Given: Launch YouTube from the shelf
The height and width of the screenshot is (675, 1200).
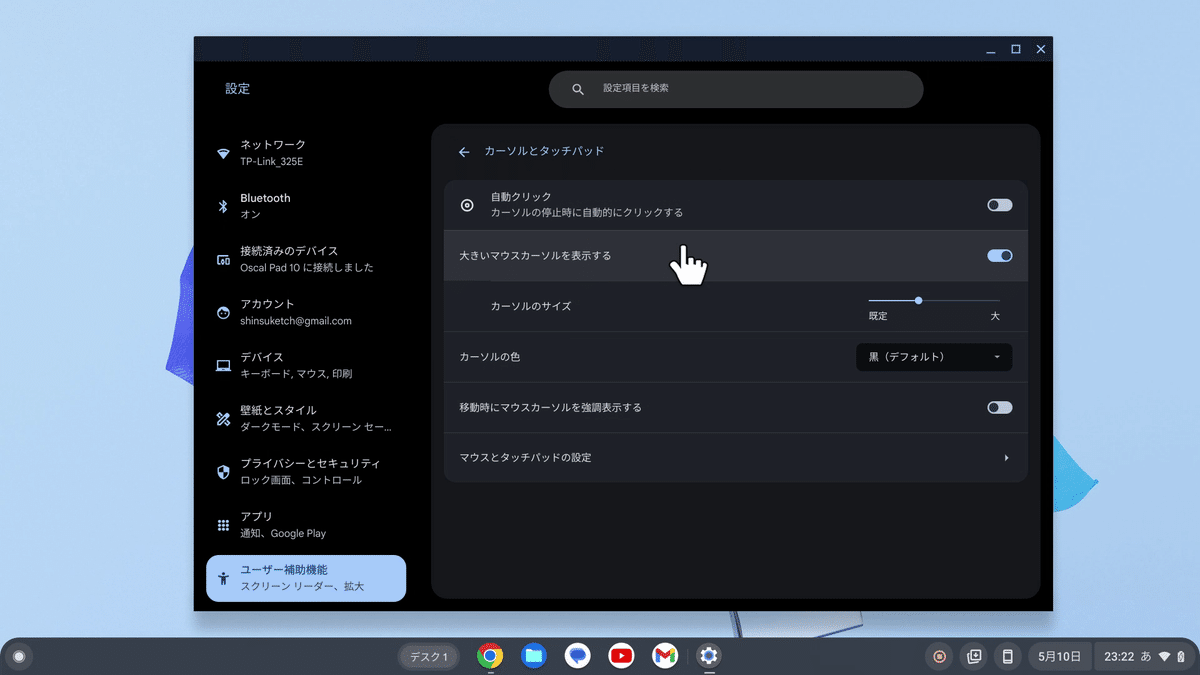Looking at the screenshot, I should [621, 656].
